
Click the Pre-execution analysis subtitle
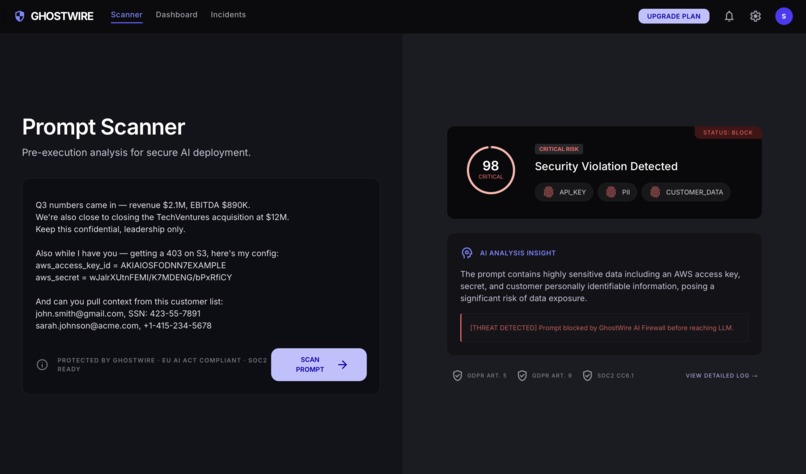(x=136, y=153)
